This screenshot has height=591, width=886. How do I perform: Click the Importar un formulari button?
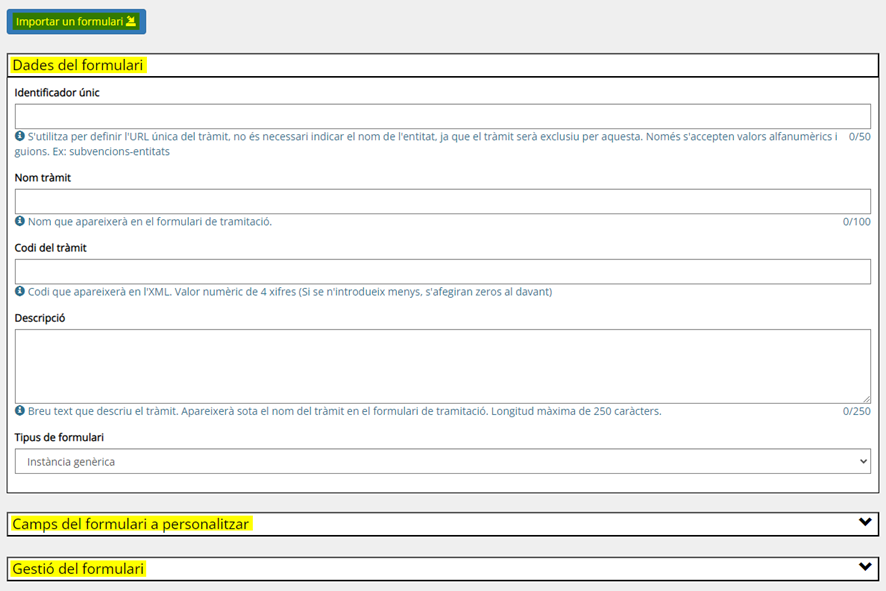point(76,21)
